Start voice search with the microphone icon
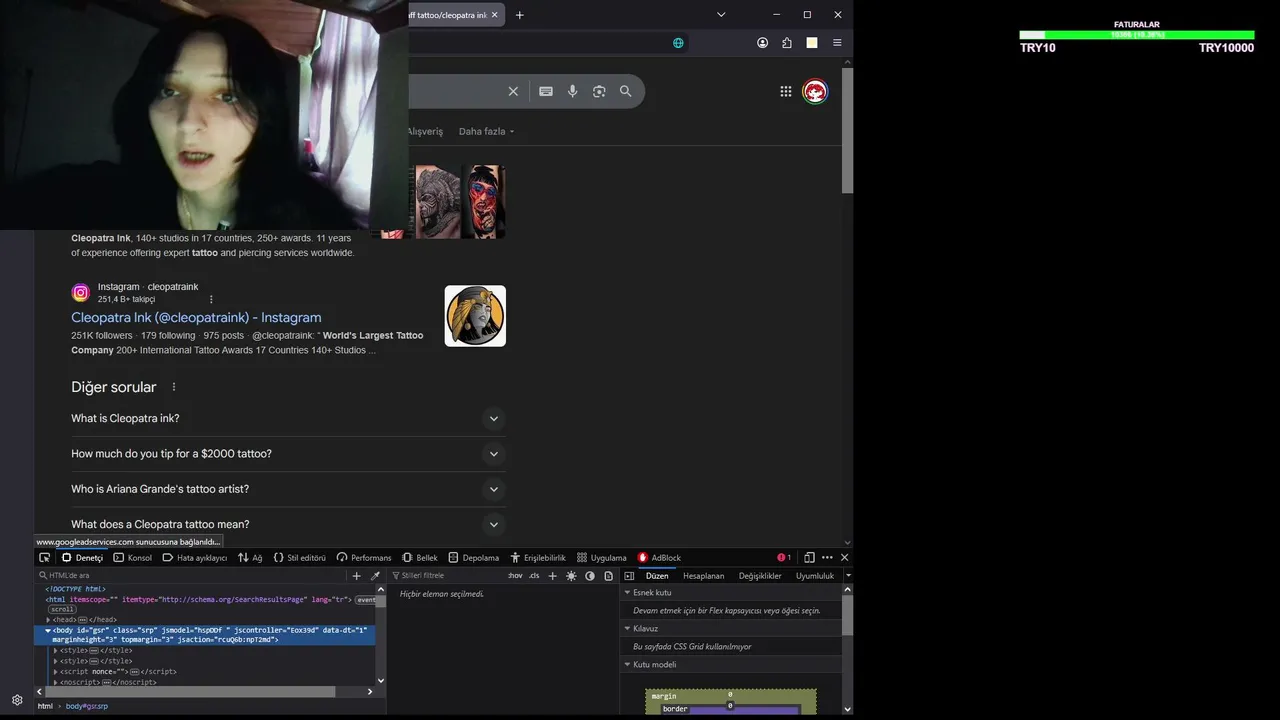 573,91
